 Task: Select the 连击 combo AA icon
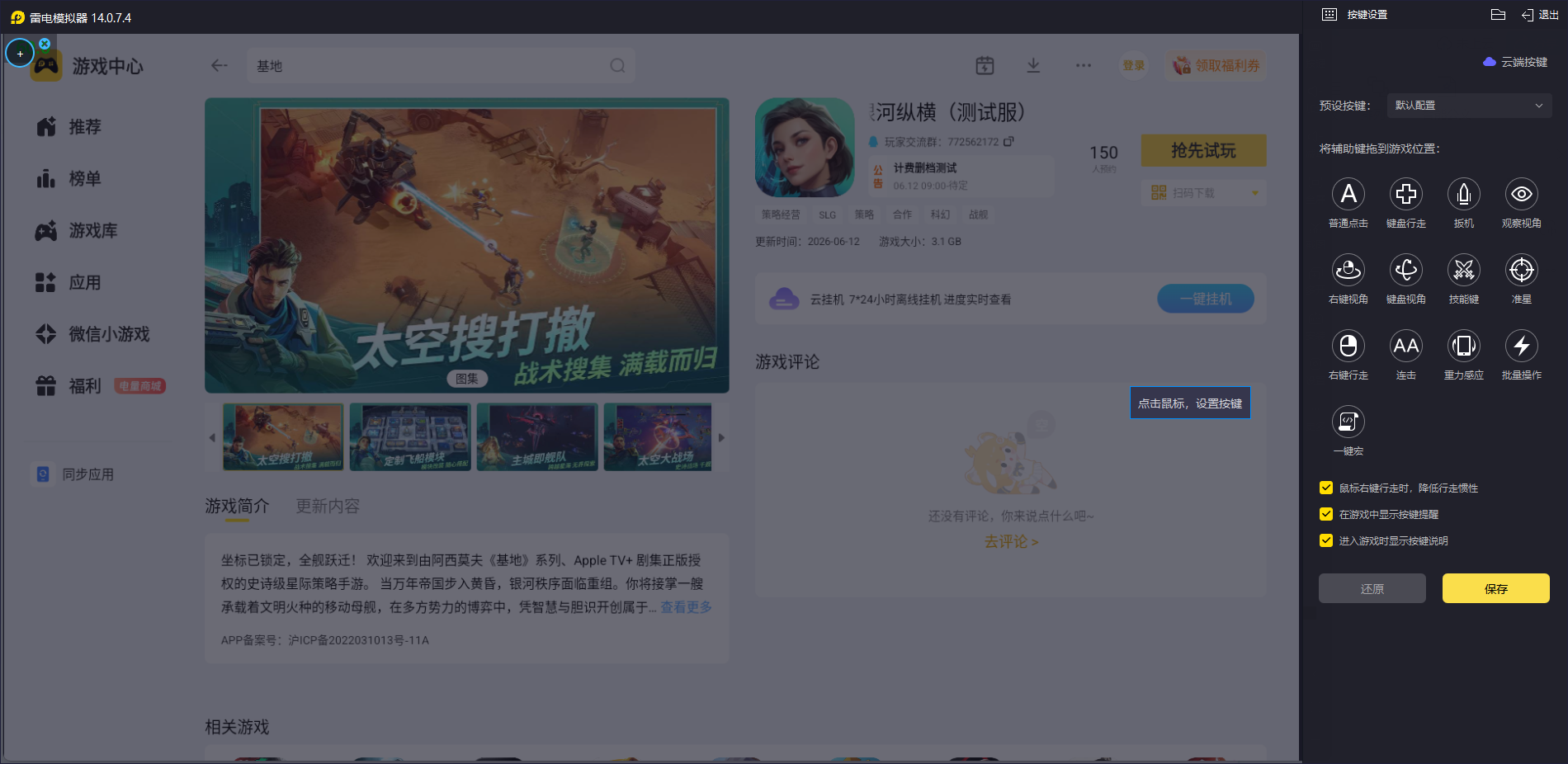(1406, 346)
